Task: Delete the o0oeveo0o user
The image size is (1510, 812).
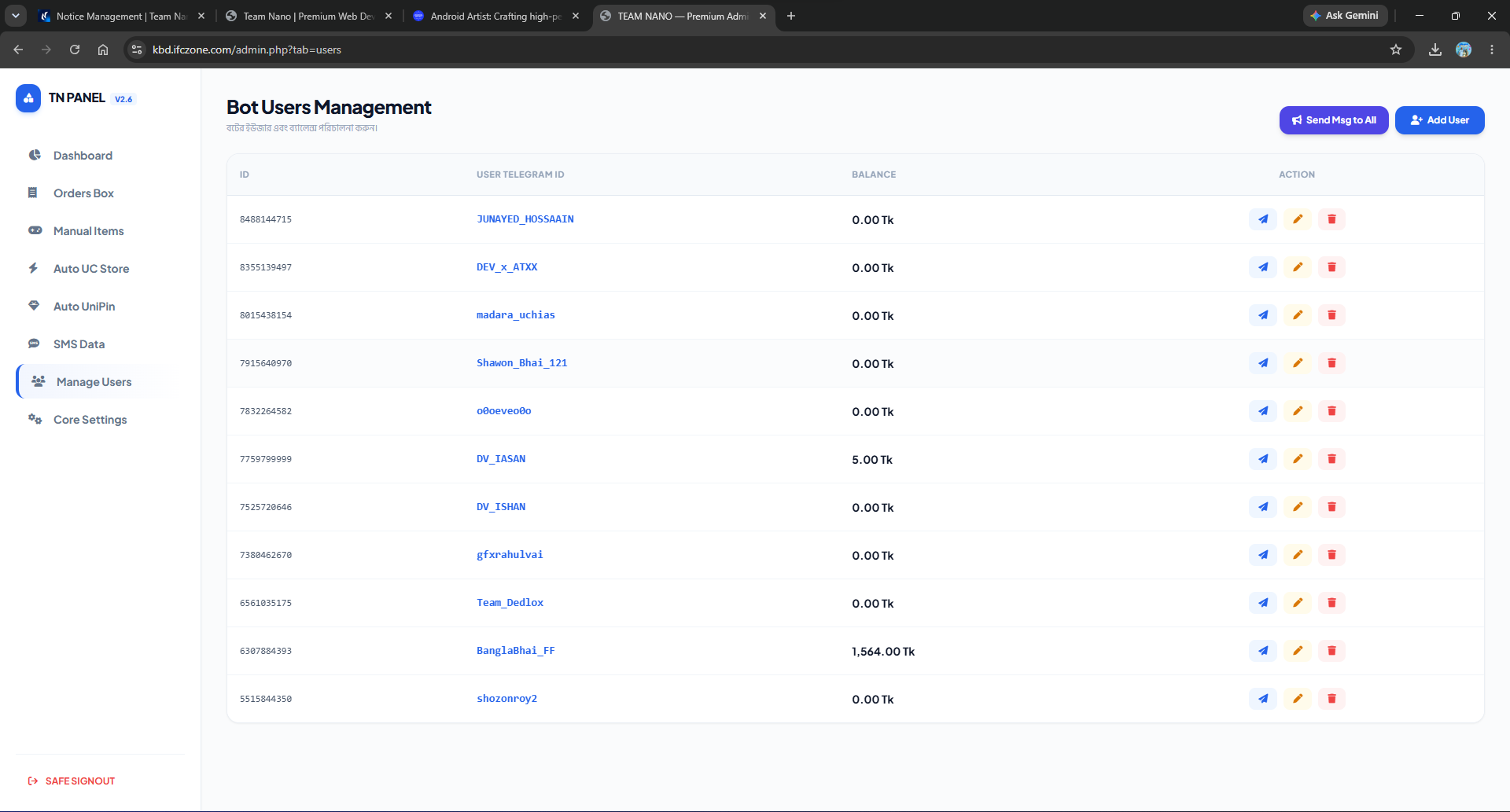Action: [1331, 411]
